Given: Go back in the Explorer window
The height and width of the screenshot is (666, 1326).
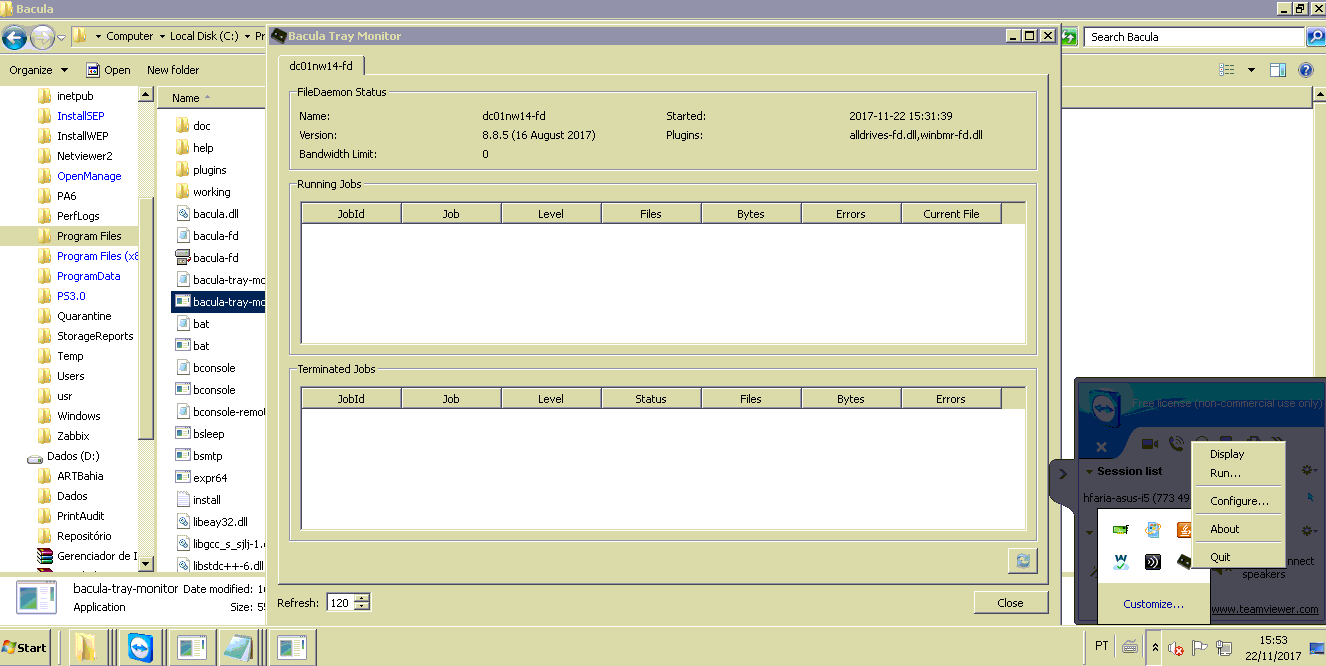Looking at the screenshot, I should (14, 38).
